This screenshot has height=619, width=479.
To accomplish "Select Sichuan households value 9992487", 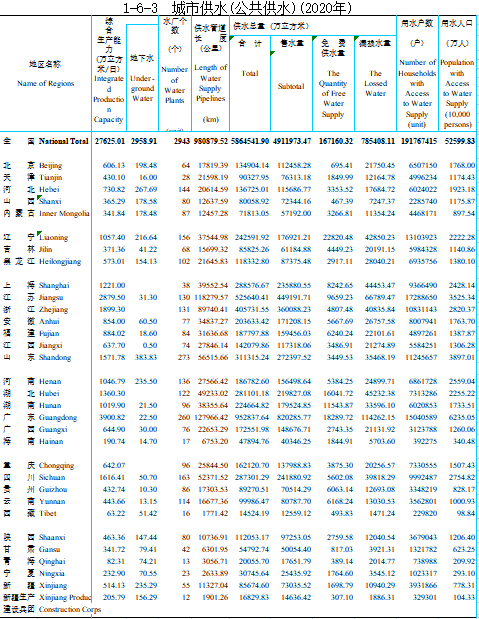I will pyautogui.click(x=423, y=477).
